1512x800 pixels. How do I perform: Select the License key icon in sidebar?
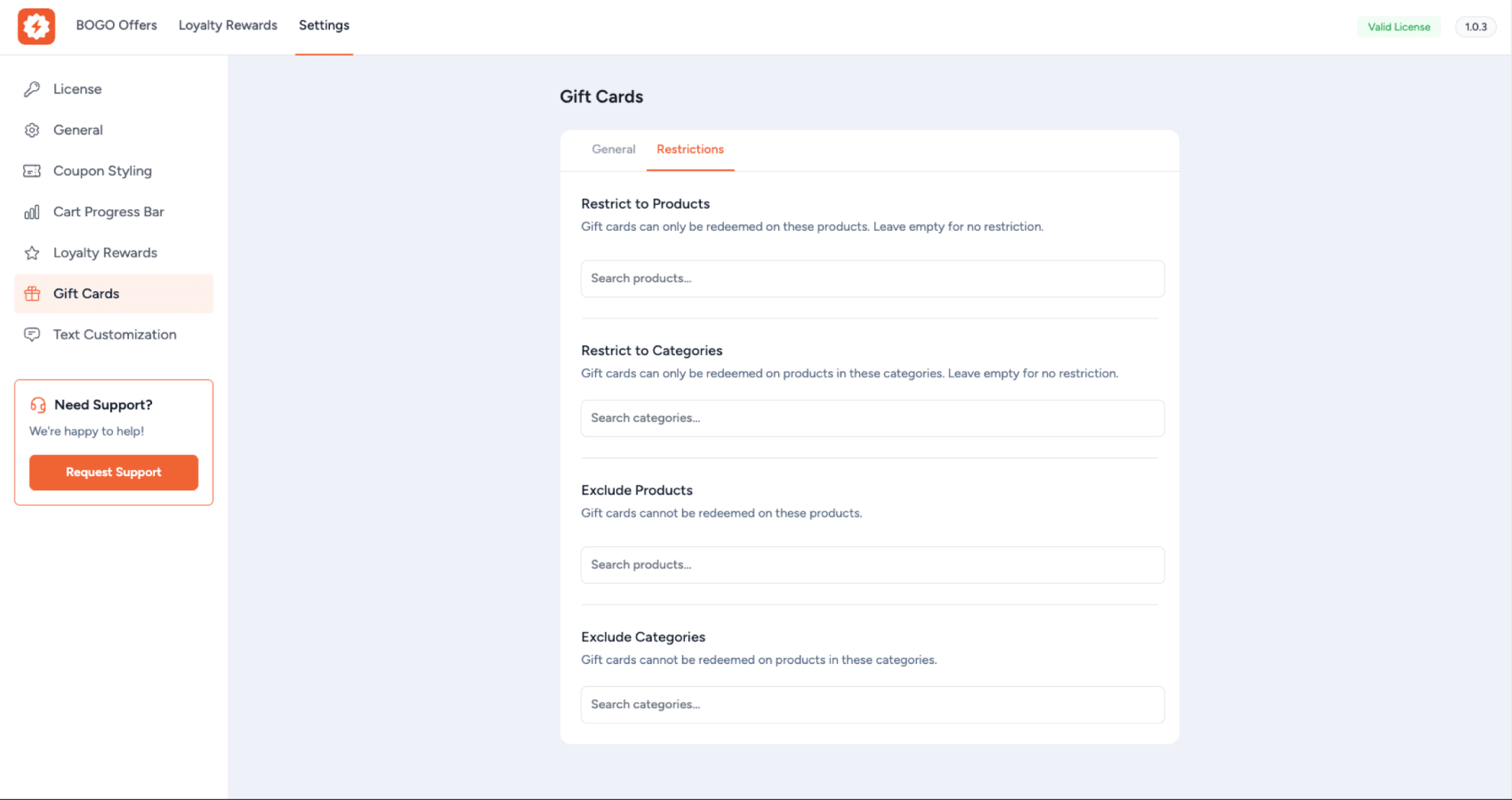31,89
